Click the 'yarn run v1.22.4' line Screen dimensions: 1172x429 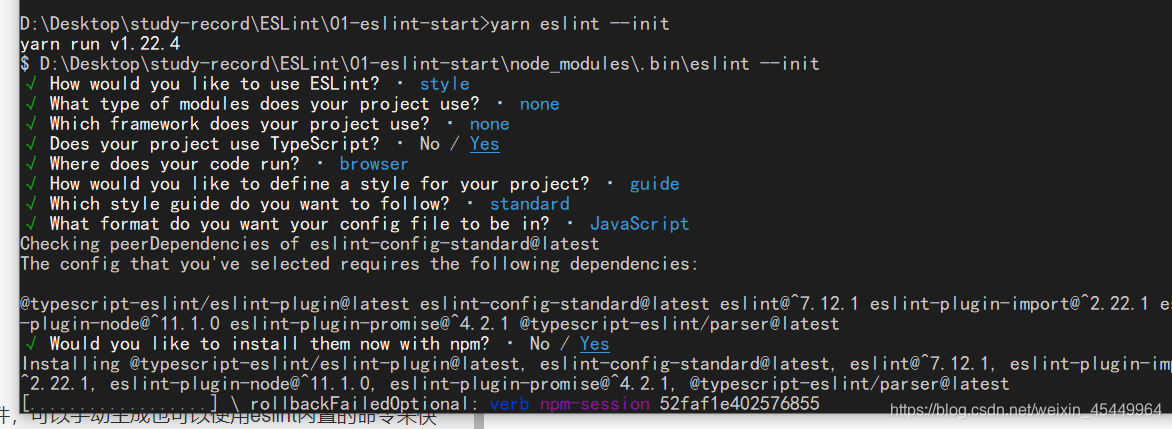100,44
